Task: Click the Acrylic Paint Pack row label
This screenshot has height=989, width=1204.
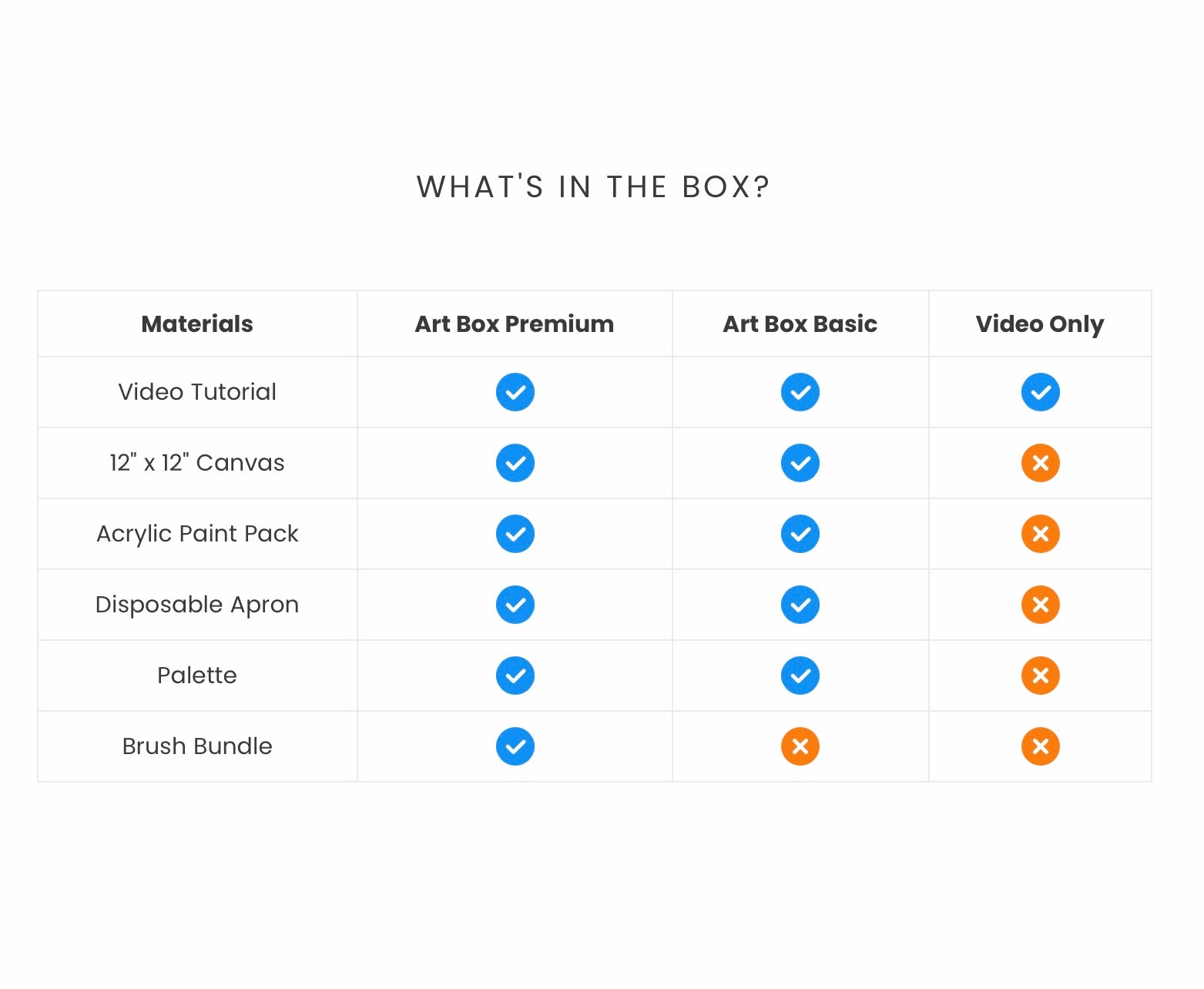Action: tap(197, 534)
